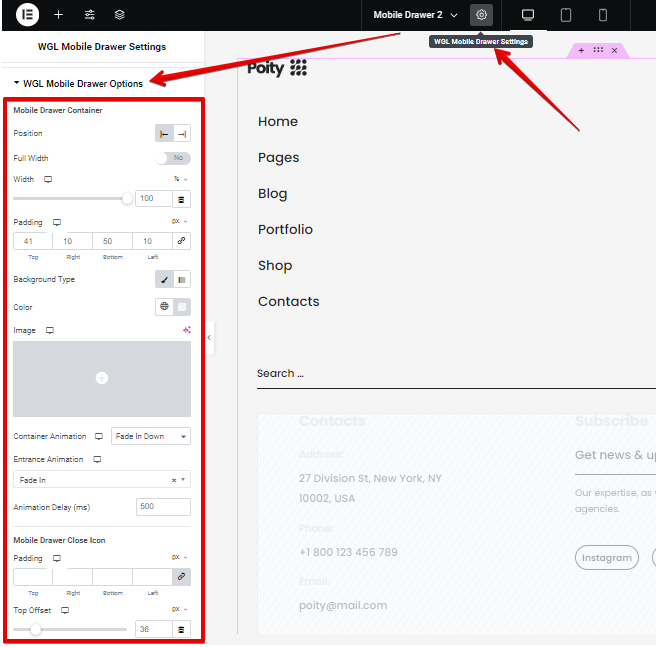Open the Add Element plus button
Image resolution: width=656 pixels, height=647 pixels.
(59, 15)
